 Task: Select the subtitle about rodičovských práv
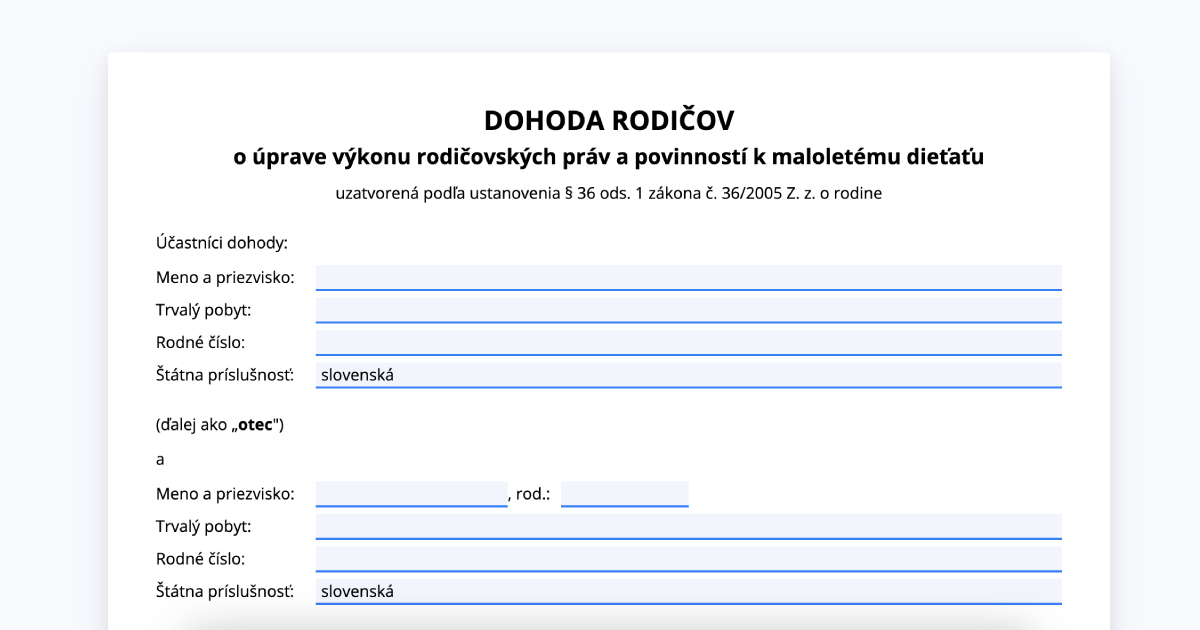tap(609, 156)
